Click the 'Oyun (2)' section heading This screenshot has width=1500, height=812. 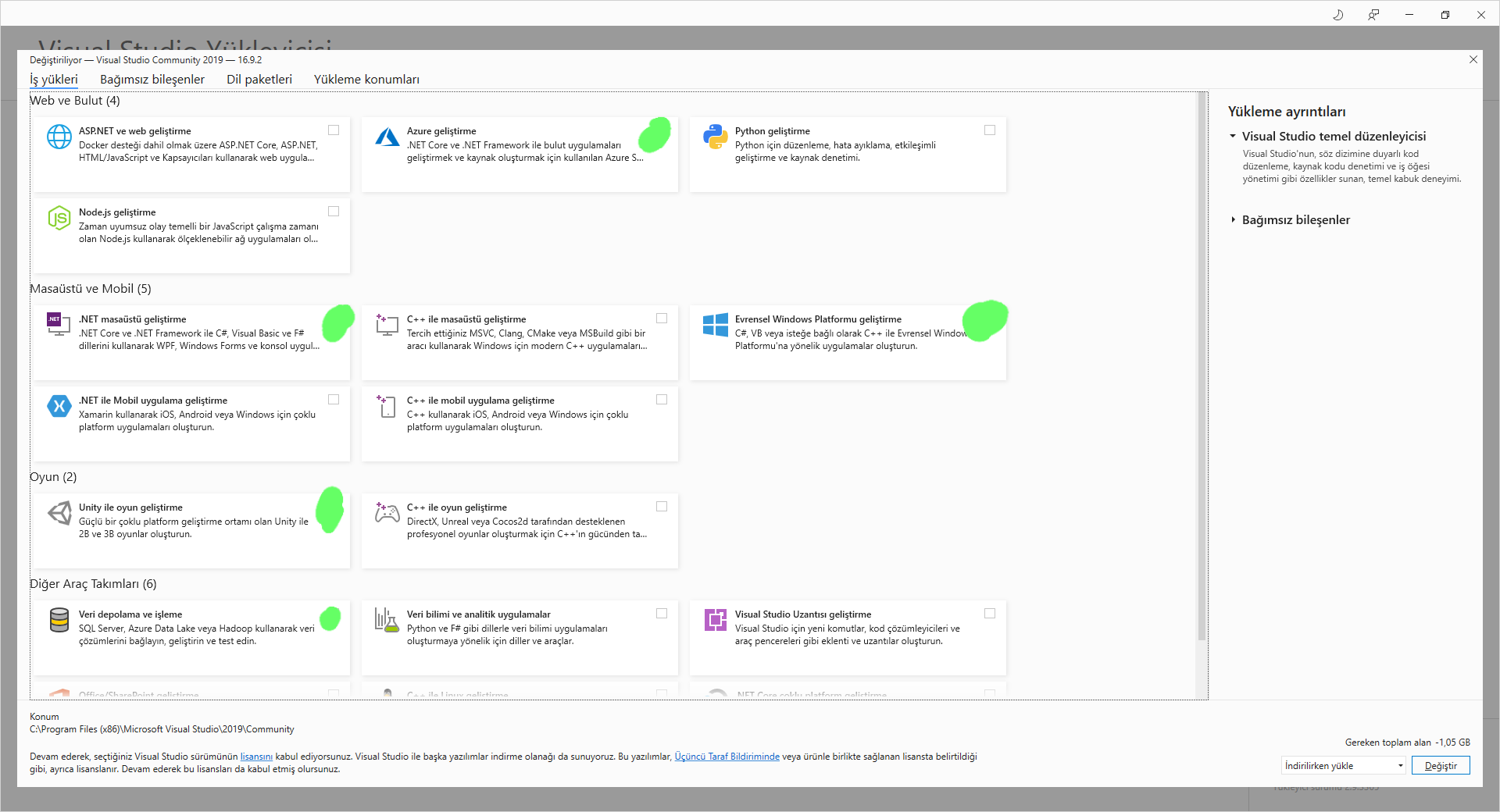(53, 477)
